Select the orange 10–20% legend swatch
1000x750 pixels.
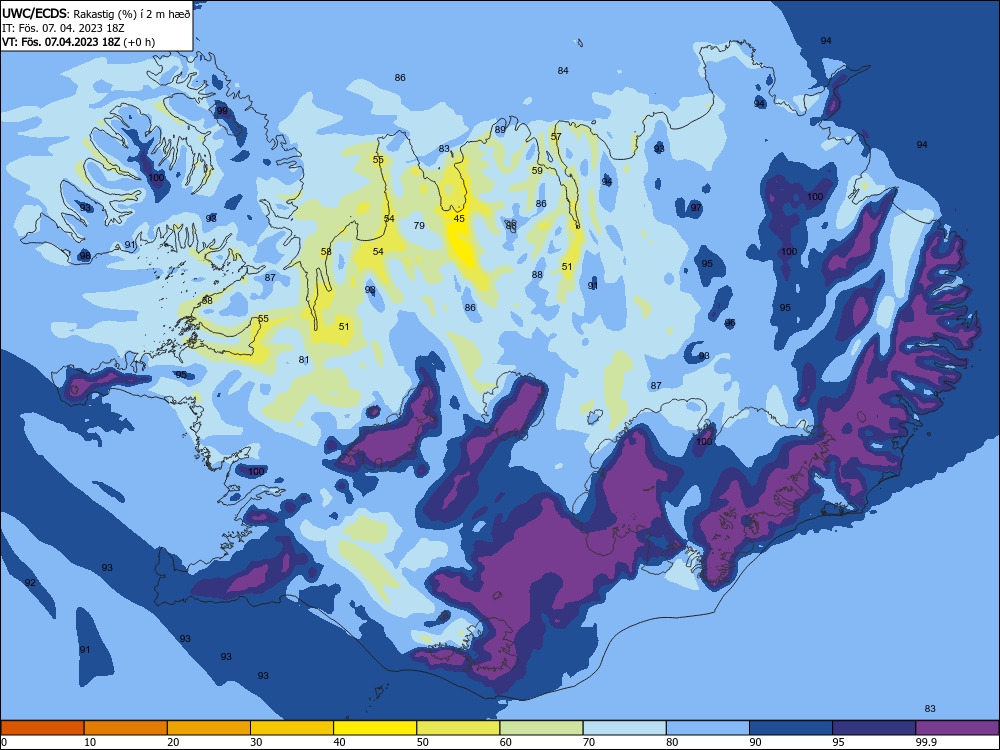point(126,728)
